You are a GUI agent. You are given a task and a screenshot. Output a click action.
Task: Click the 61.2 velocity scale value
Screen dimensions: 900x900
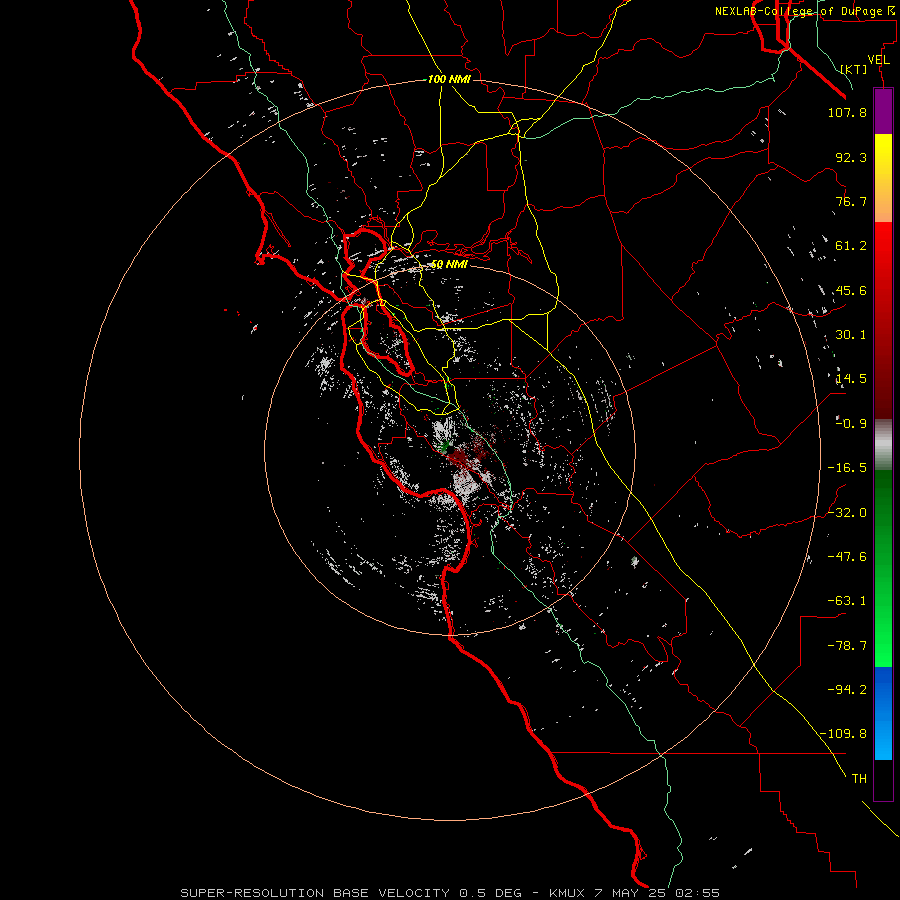pos(851,246)
